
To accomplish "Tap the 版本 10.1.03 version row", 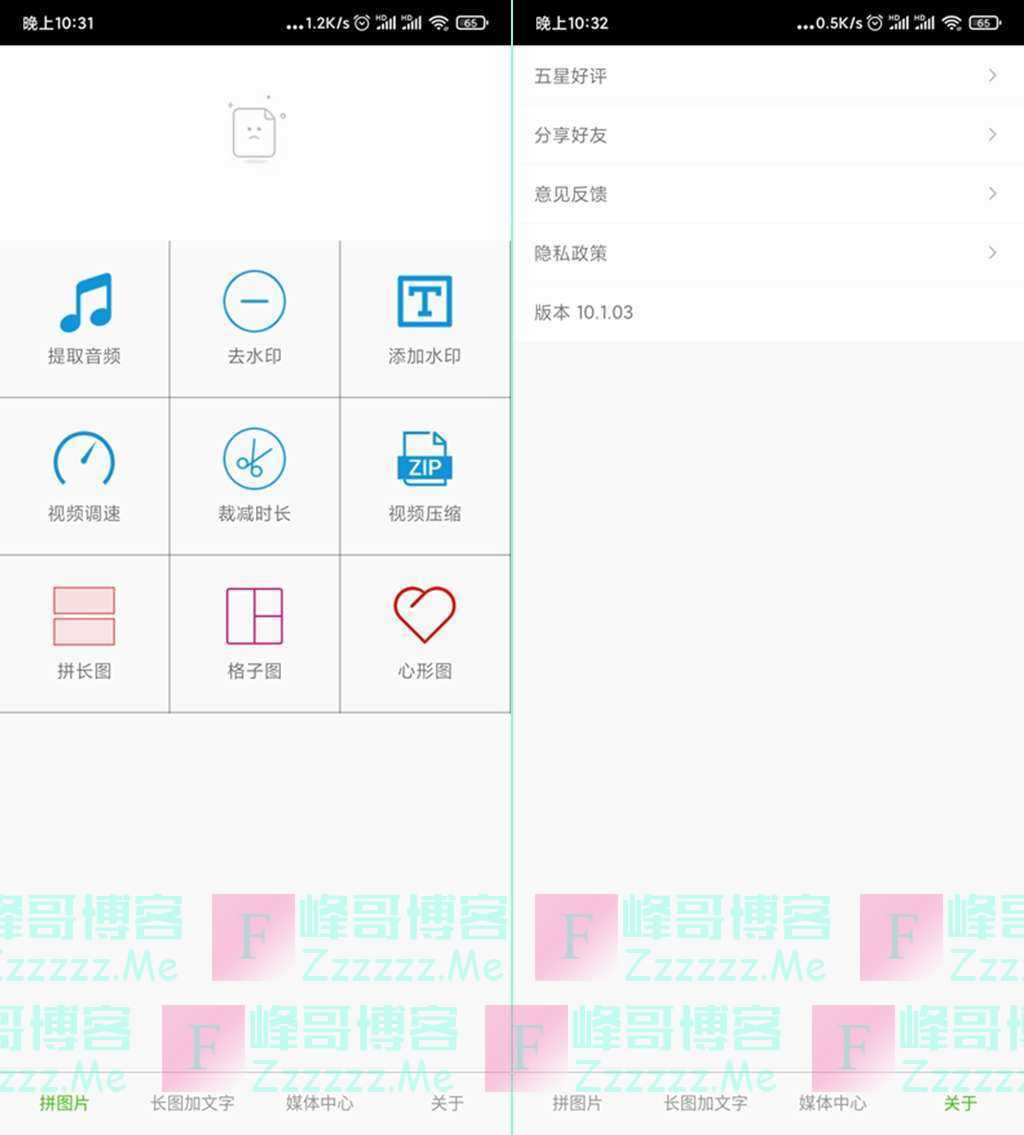I will click(x=584, y=312).
